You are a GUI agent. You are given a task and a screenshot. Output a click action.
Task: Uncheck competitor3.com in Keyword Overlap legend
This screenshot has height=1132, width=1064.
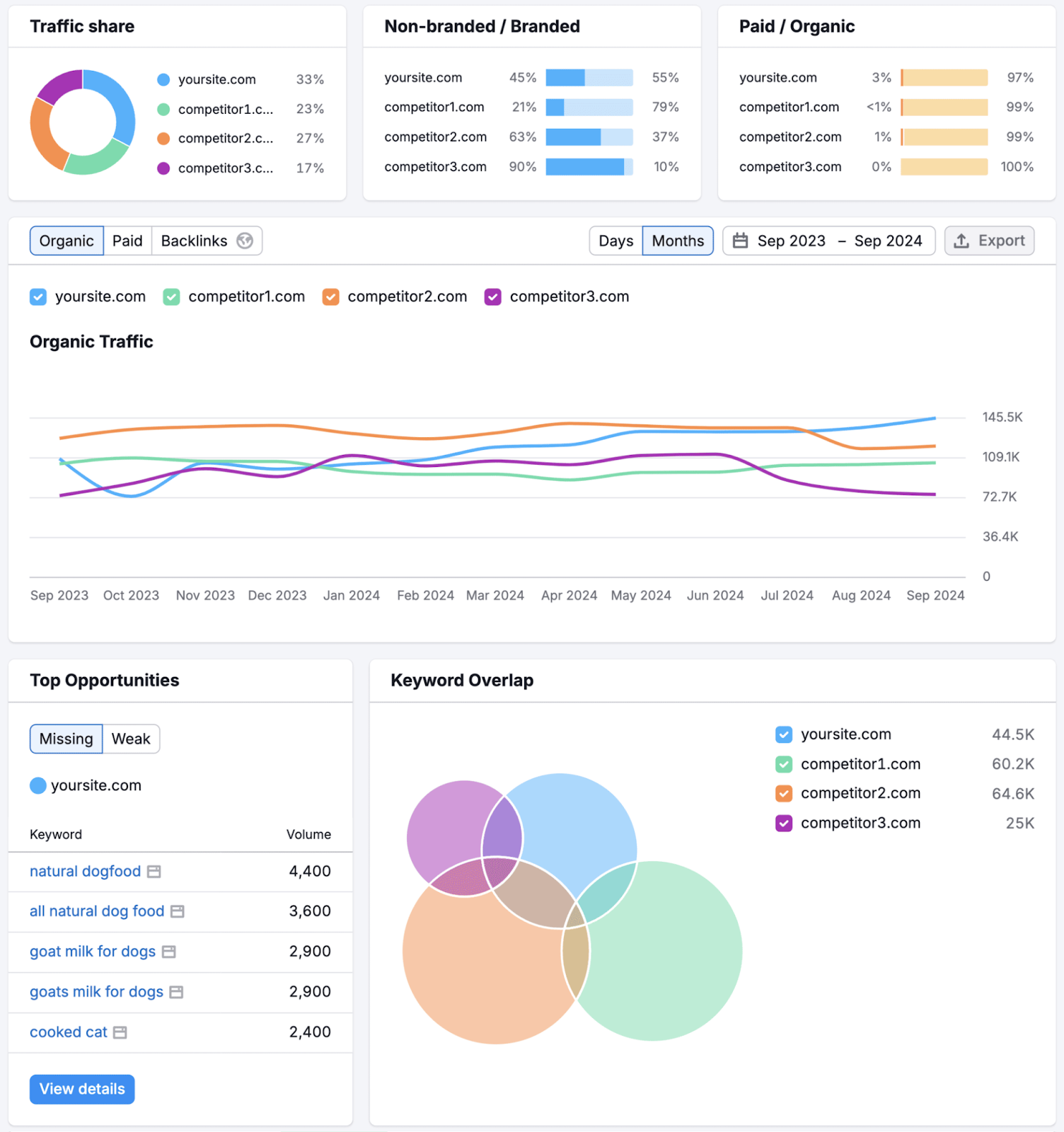pos(784,824)
